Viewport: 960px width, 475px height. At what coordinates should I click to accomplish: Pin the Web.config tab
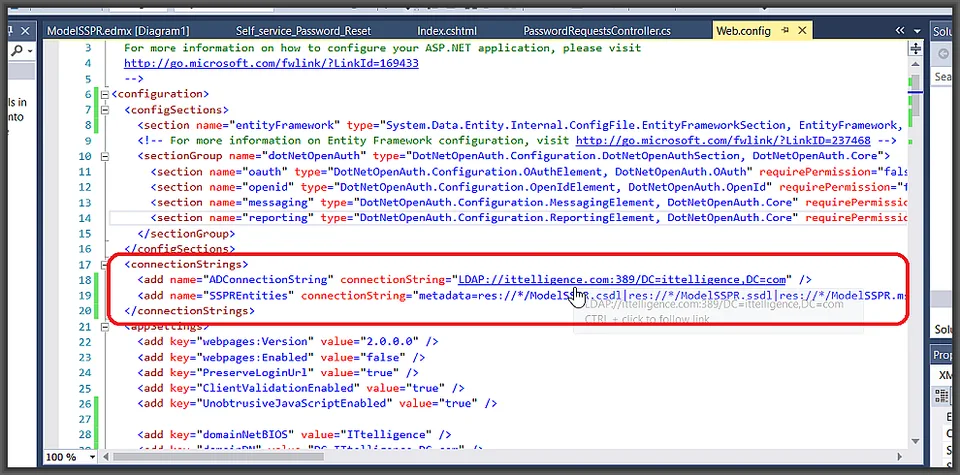(x=786, y=31)
